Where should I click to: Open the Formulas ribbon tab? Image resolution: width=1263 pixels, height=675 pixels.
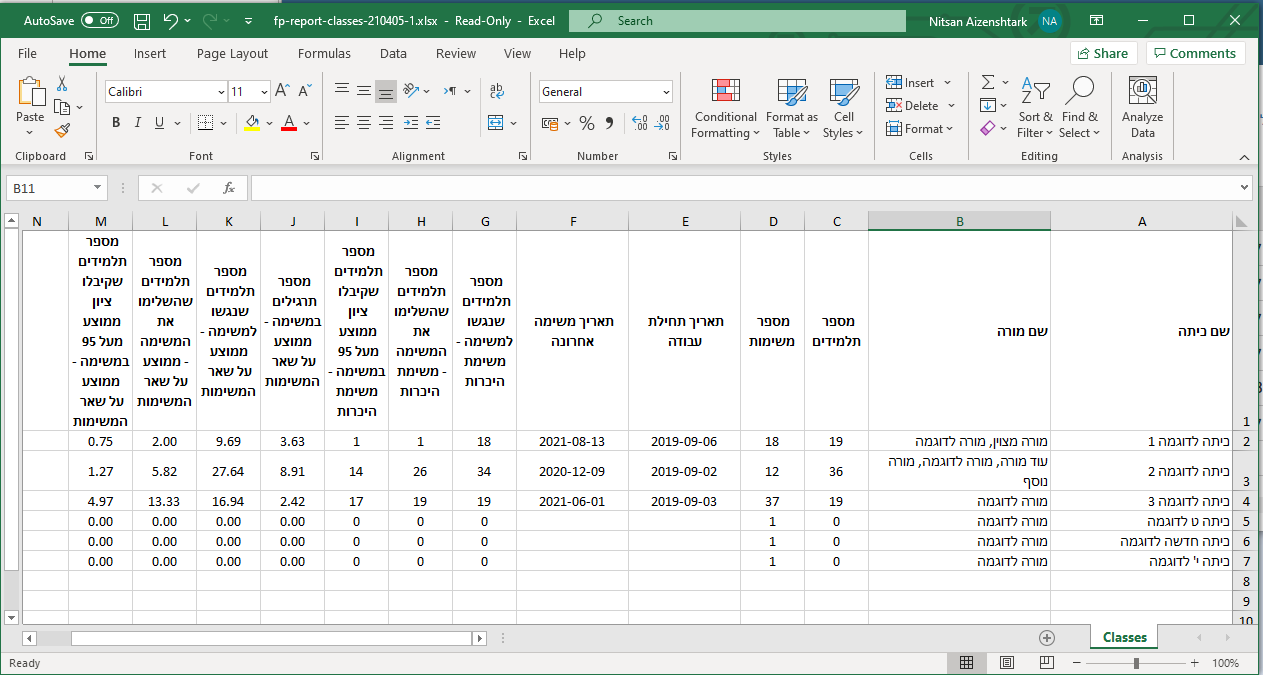324,54
